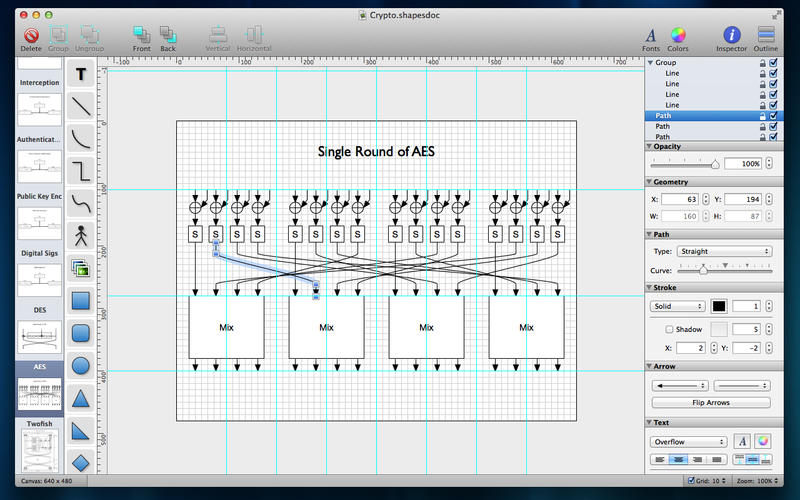Open the Colors picker
Screen dimensions: 800x500
[678, 37]
